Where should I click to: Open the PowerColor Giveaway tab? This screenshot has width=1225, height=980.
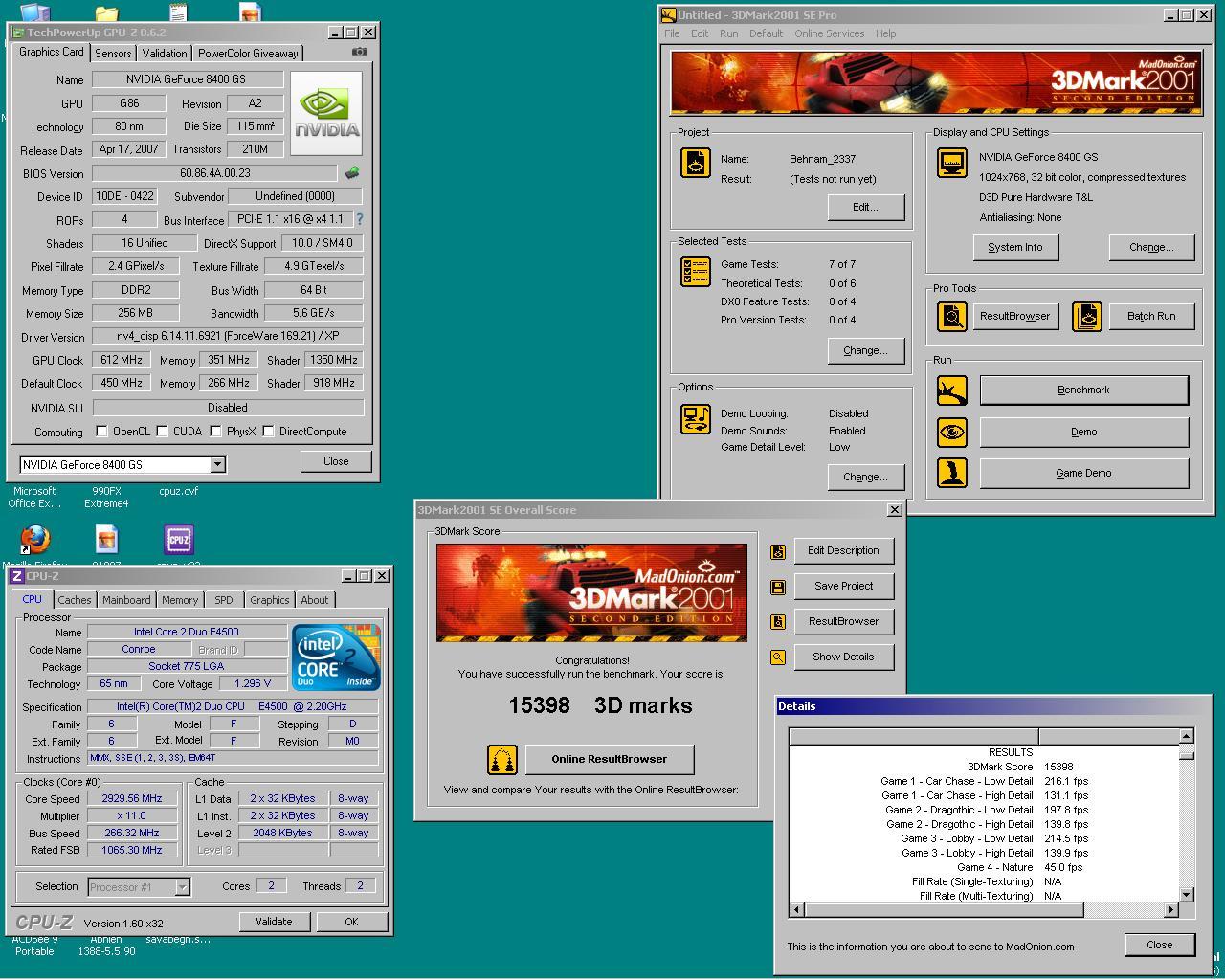pyautogui.click(x=248, y=54)
